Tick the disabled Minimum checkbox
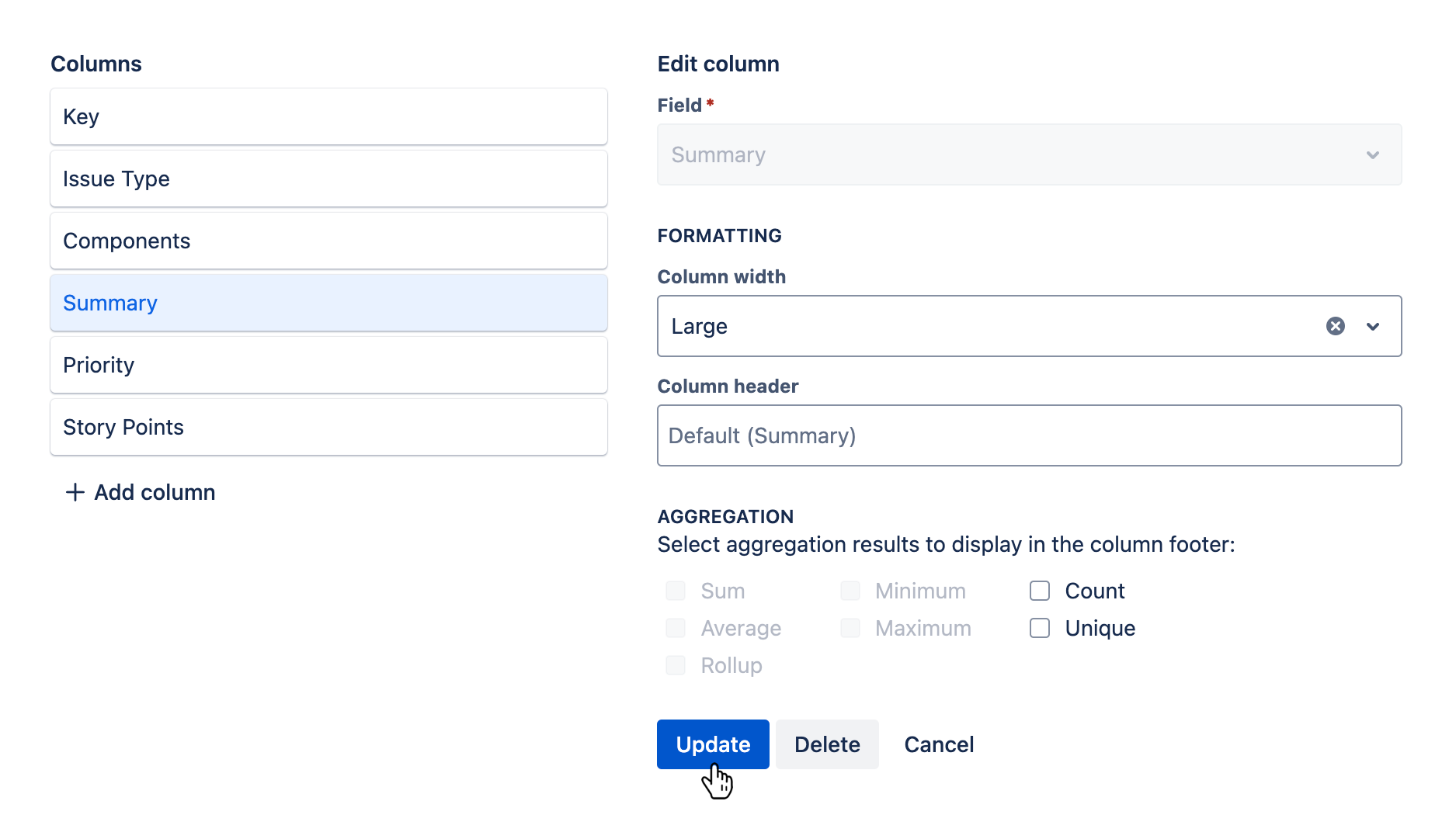 [x=850, y=591]
